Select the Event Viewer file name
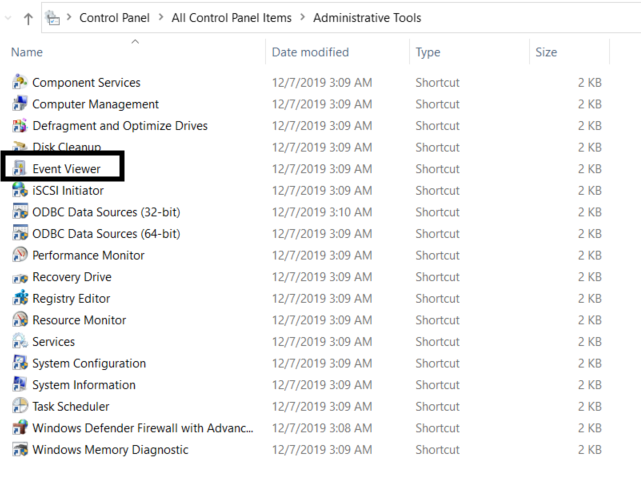641x500 pixels. (66, 169)
